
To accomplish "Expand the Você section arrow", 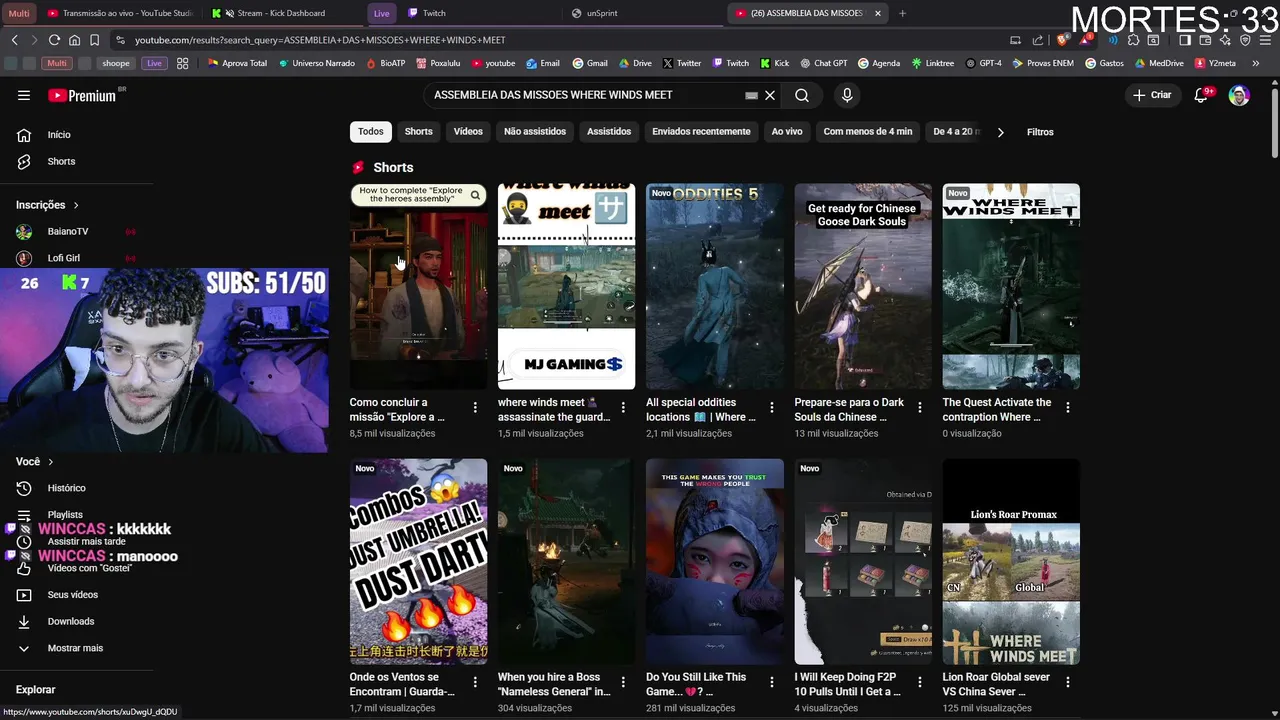I will tap(50, 462).
